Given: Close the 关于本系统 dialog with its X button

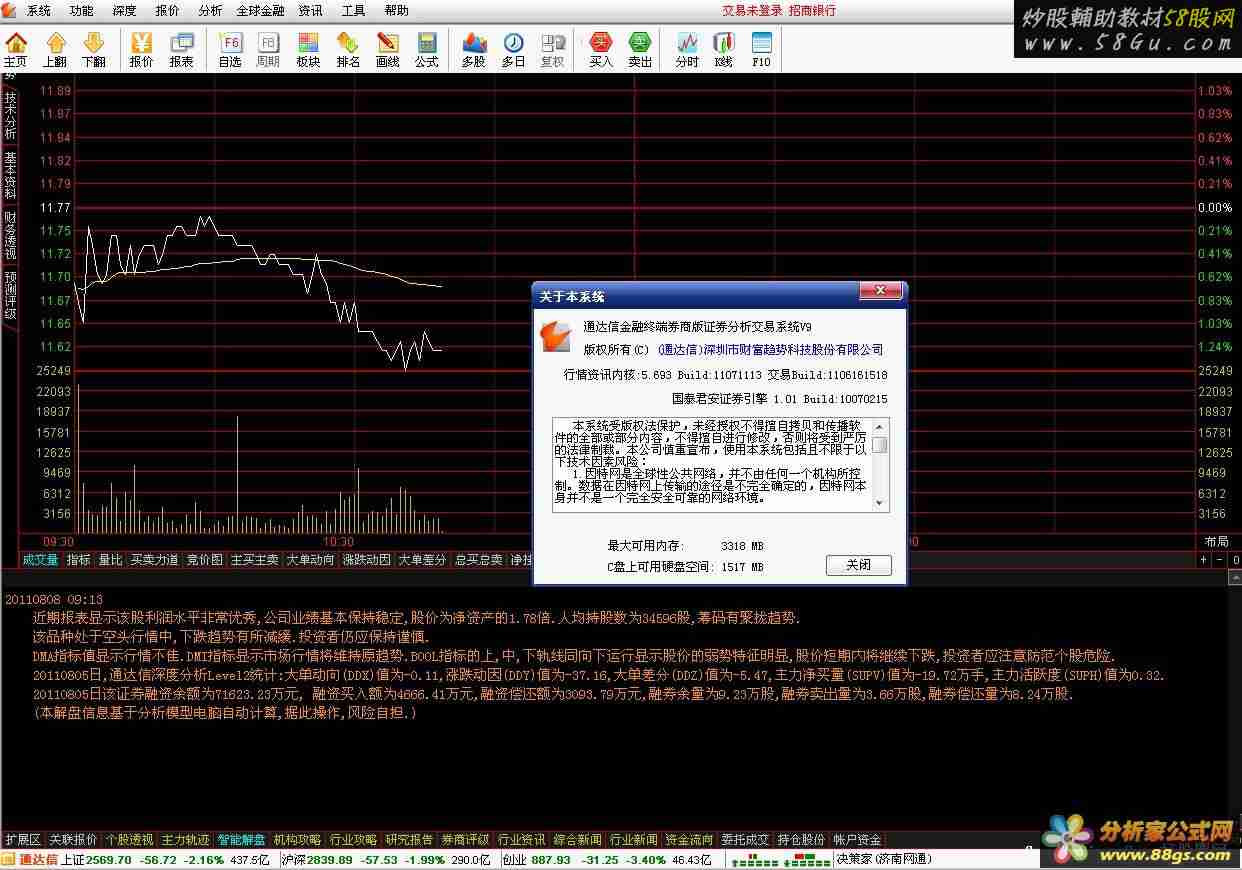Looking at the screenshot, I should click(x=881, y=291).
